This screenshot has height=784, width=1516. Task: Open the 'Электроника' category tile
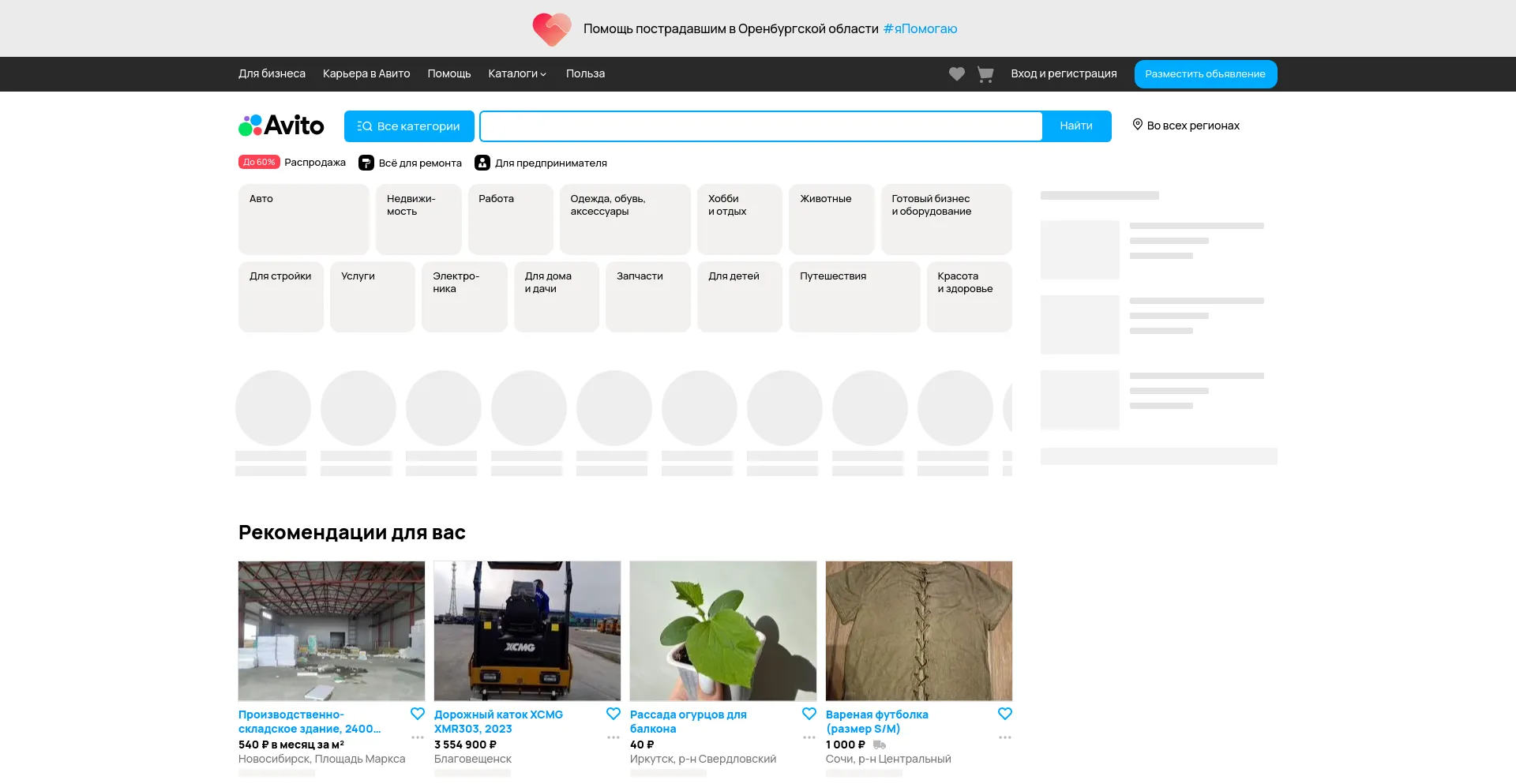(x=464, y=297)
